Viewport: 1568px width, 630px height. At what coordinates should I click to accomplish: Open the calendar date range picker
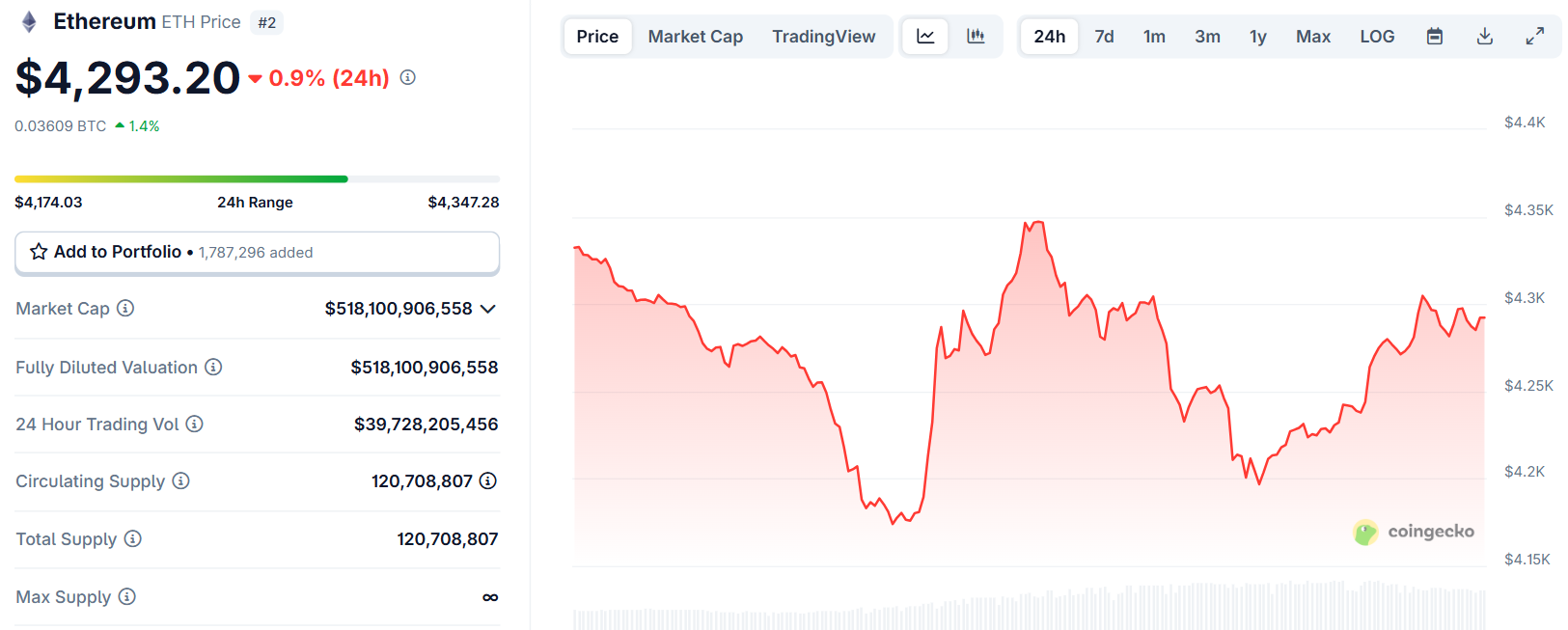point(1435,37)
